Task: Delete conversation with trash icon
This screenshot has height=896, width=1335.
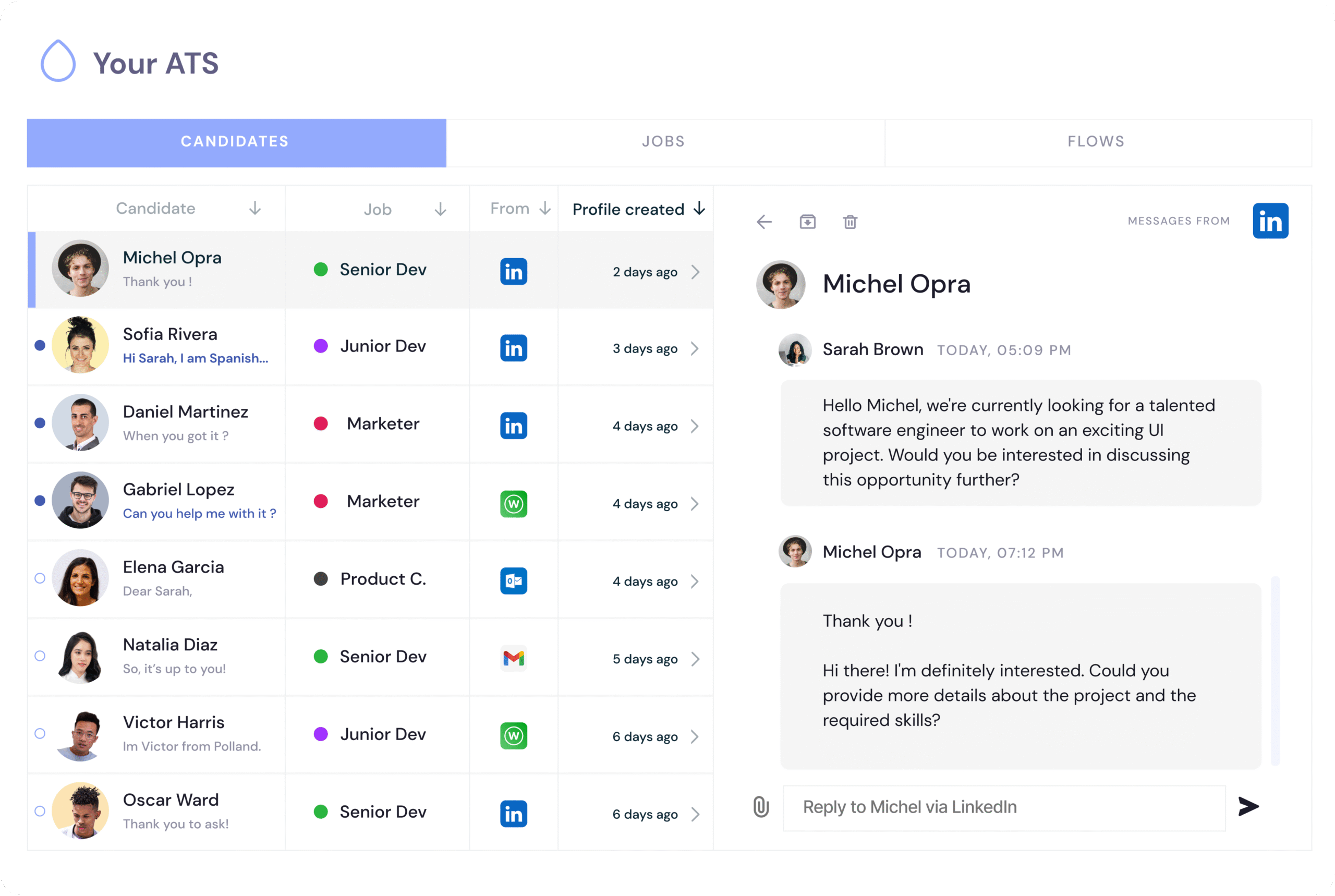Action: pyautogui.click(x=850, y=222)
